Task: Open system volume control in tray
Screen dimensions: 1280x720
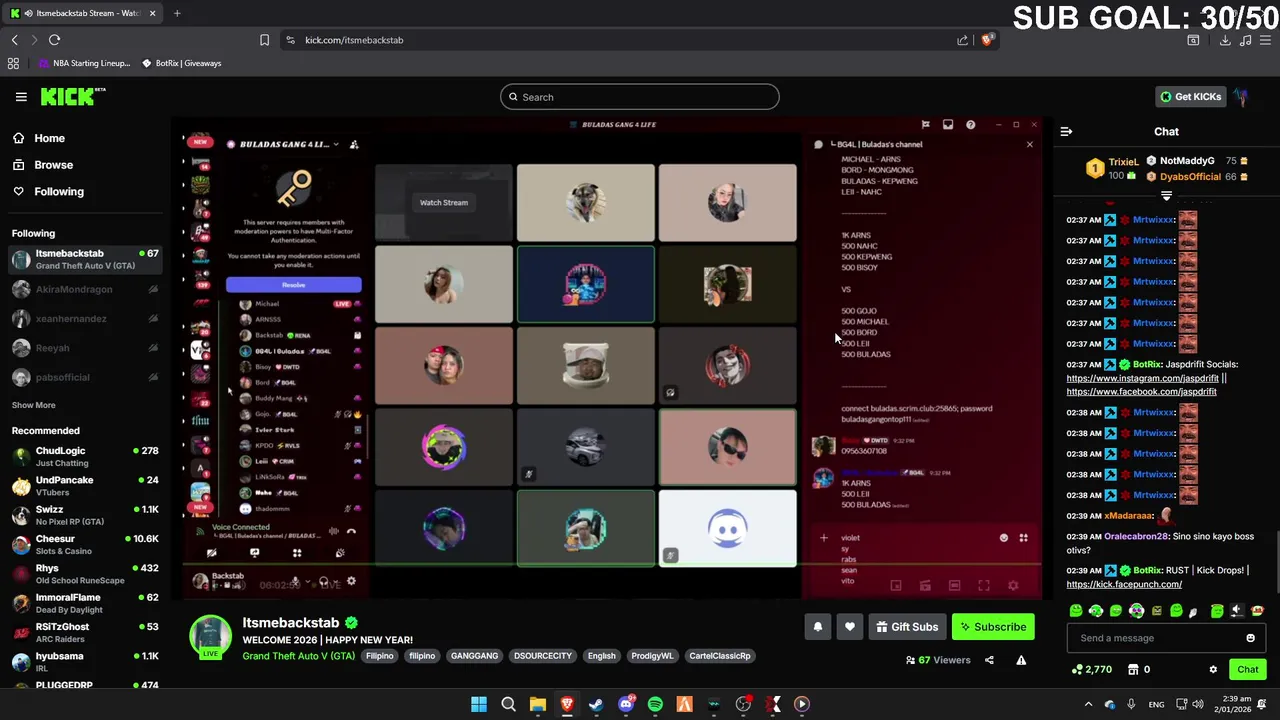Action: tap(1199, 704)
